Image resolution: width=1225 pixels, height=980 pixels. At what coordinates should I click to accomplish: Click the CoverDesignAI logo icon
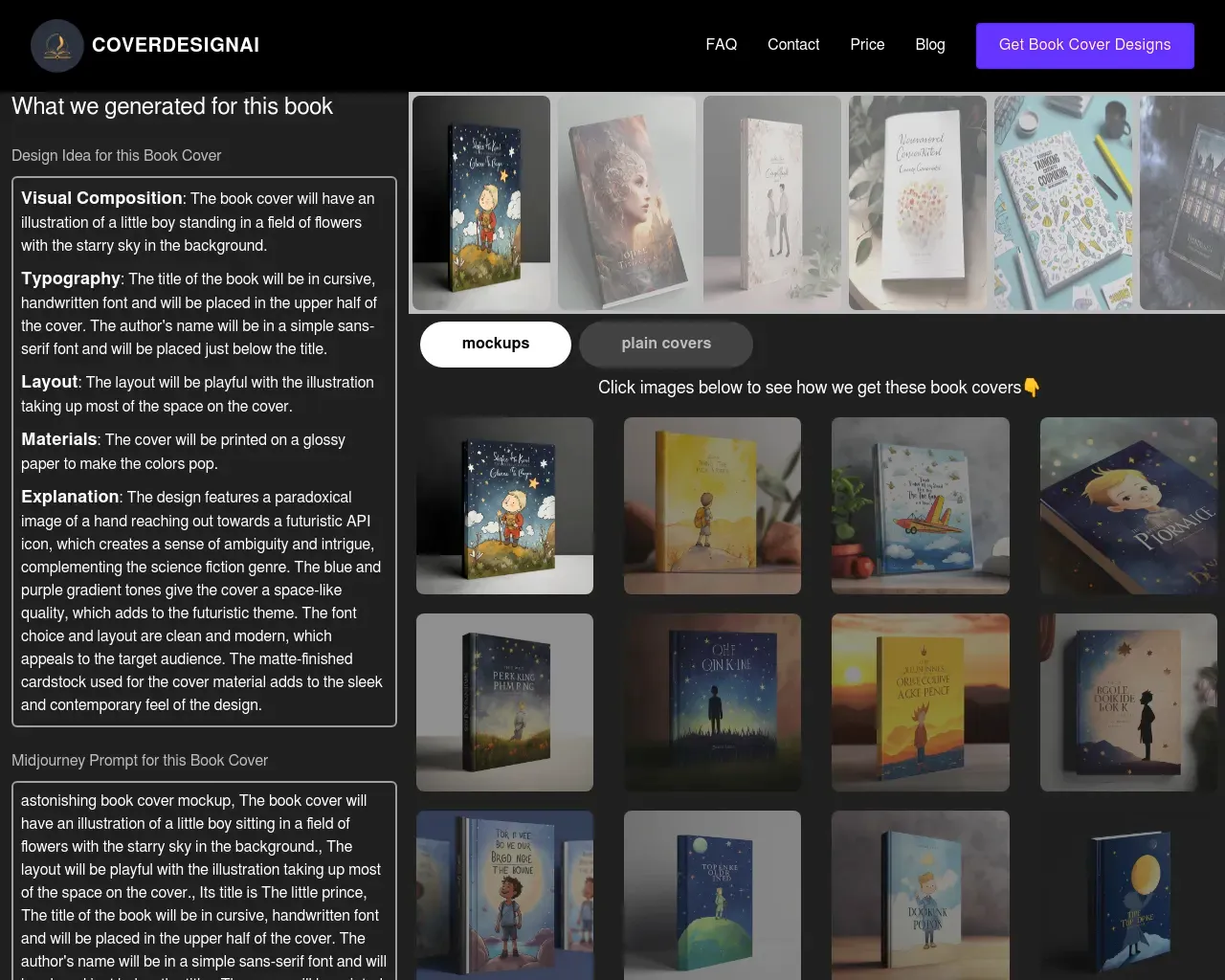(x=57, y=45)
